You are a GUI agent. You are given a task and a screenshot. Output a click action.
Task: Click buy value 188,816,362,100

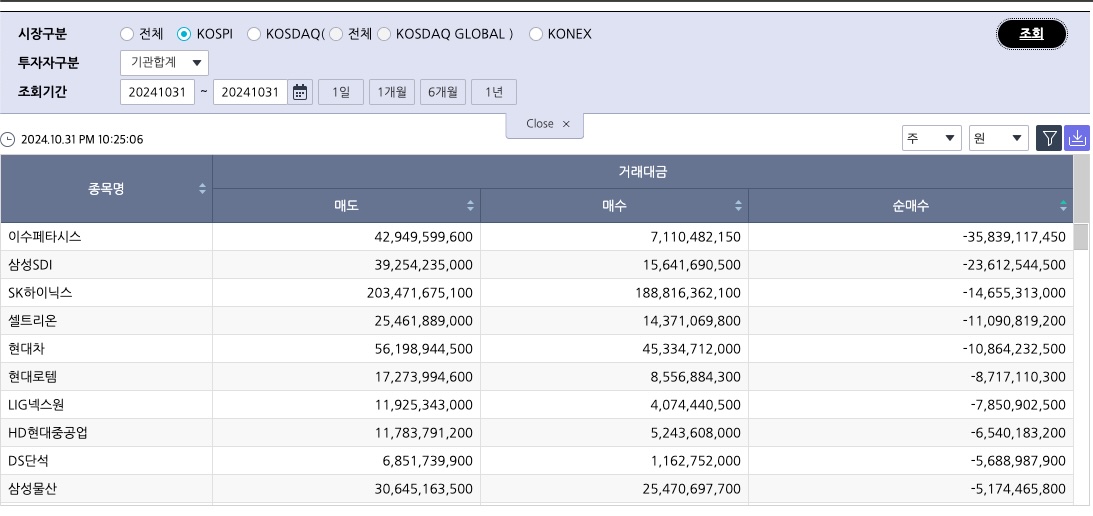pos(688,293)
